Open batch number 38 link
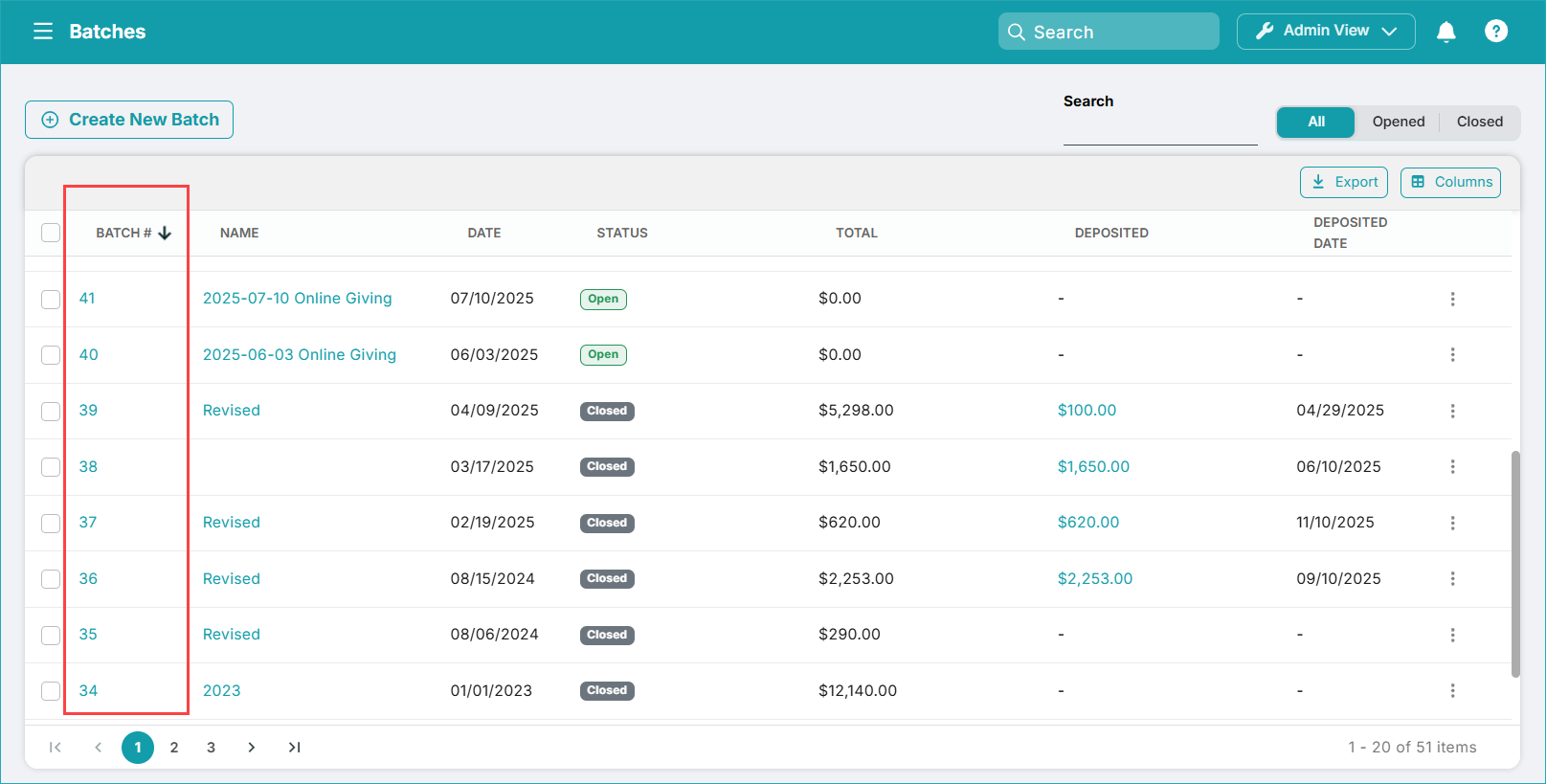The width and height of the screenshot is (1546, 784). coord(88,466)
